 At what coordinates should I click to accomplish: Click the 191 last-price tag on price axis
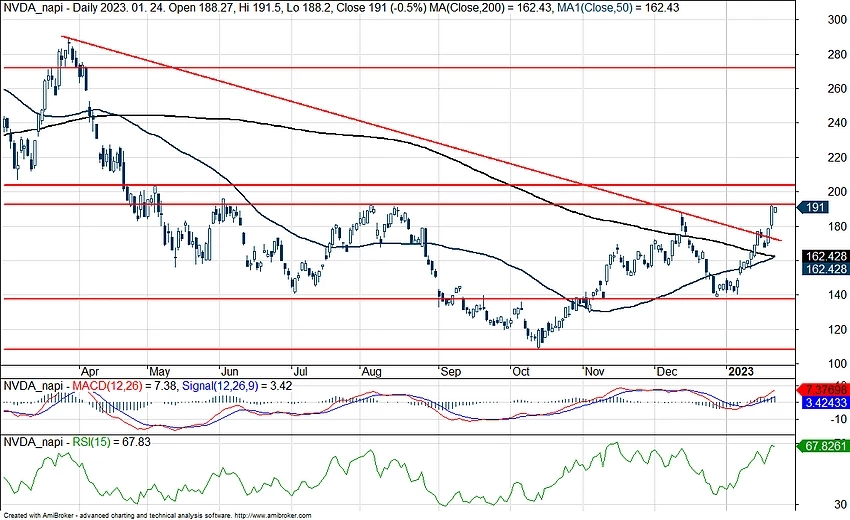click(814, 207)
